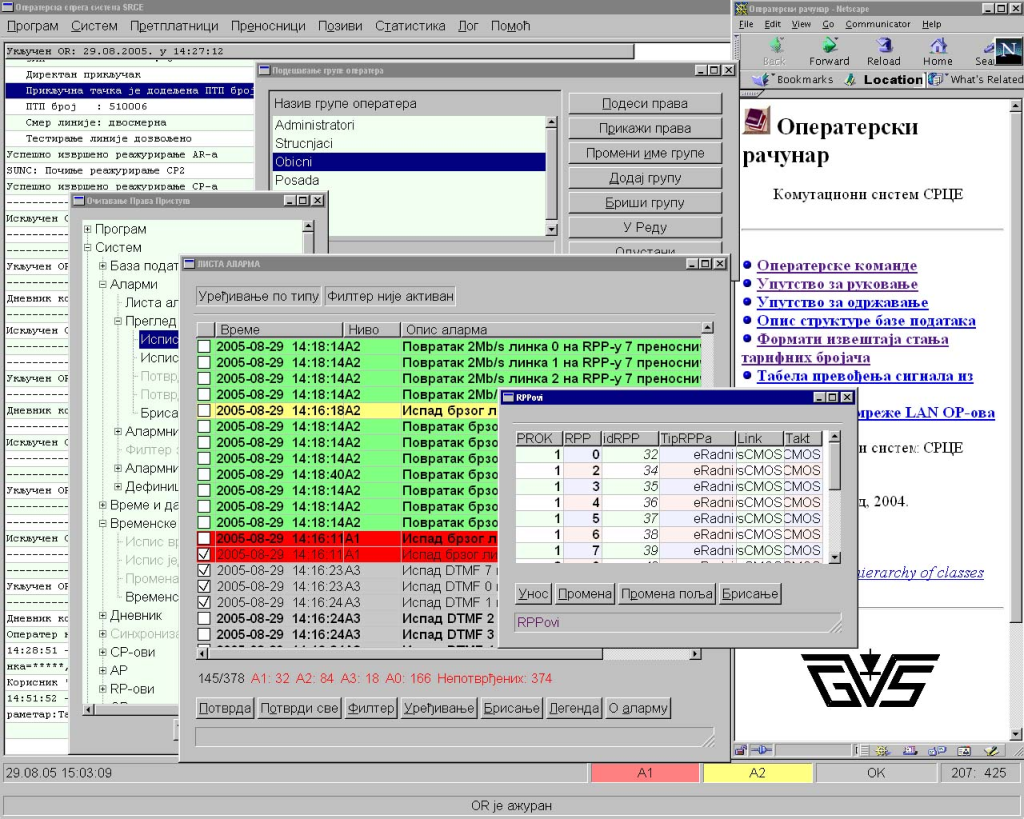Check the yellow alarm row checkbox at 14:16:18
This screenshot has width=1024, height=819.
coord(204,410)
